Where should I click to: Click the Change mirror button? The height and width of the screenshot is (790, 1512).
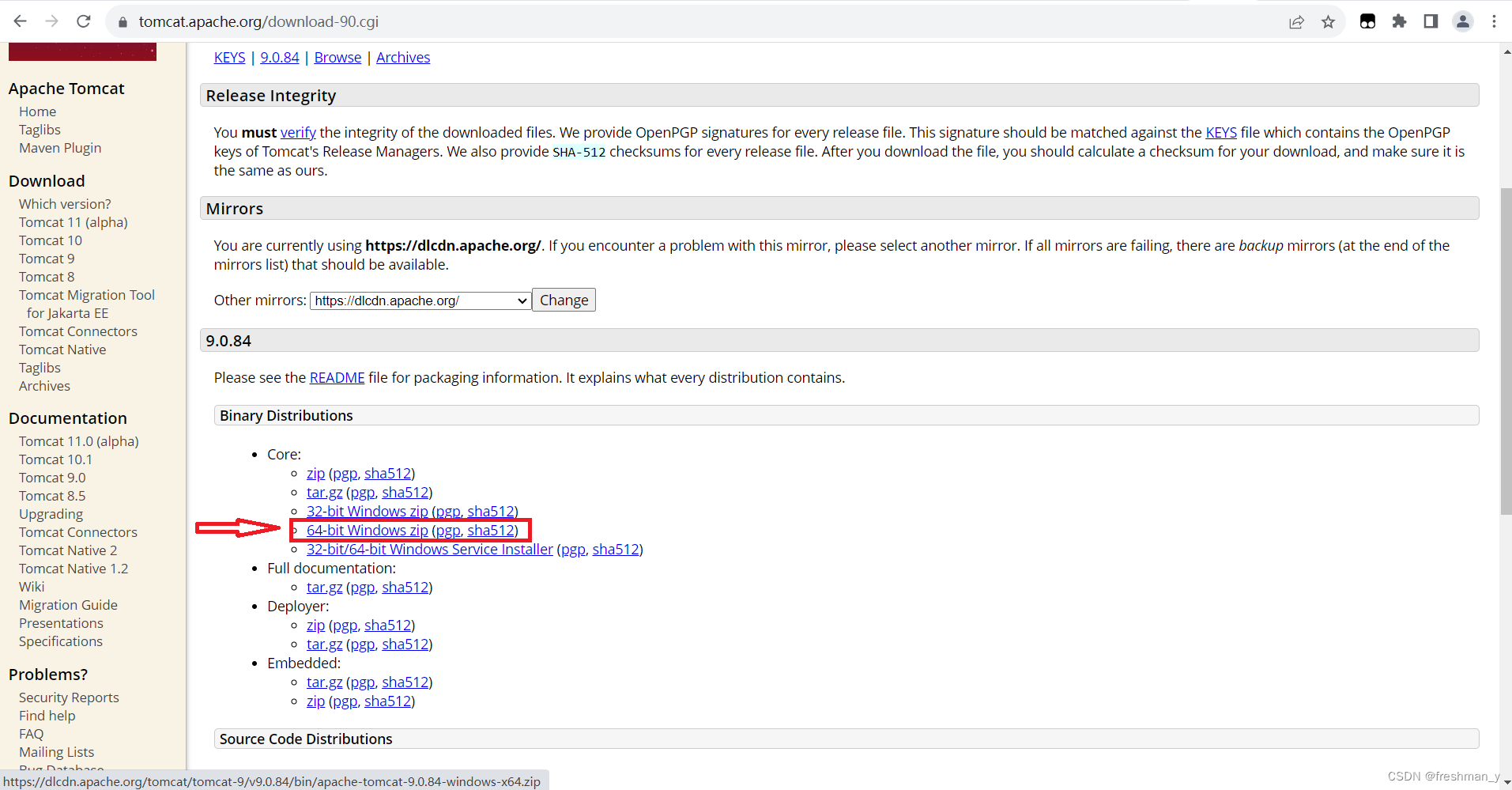(564, 300)
